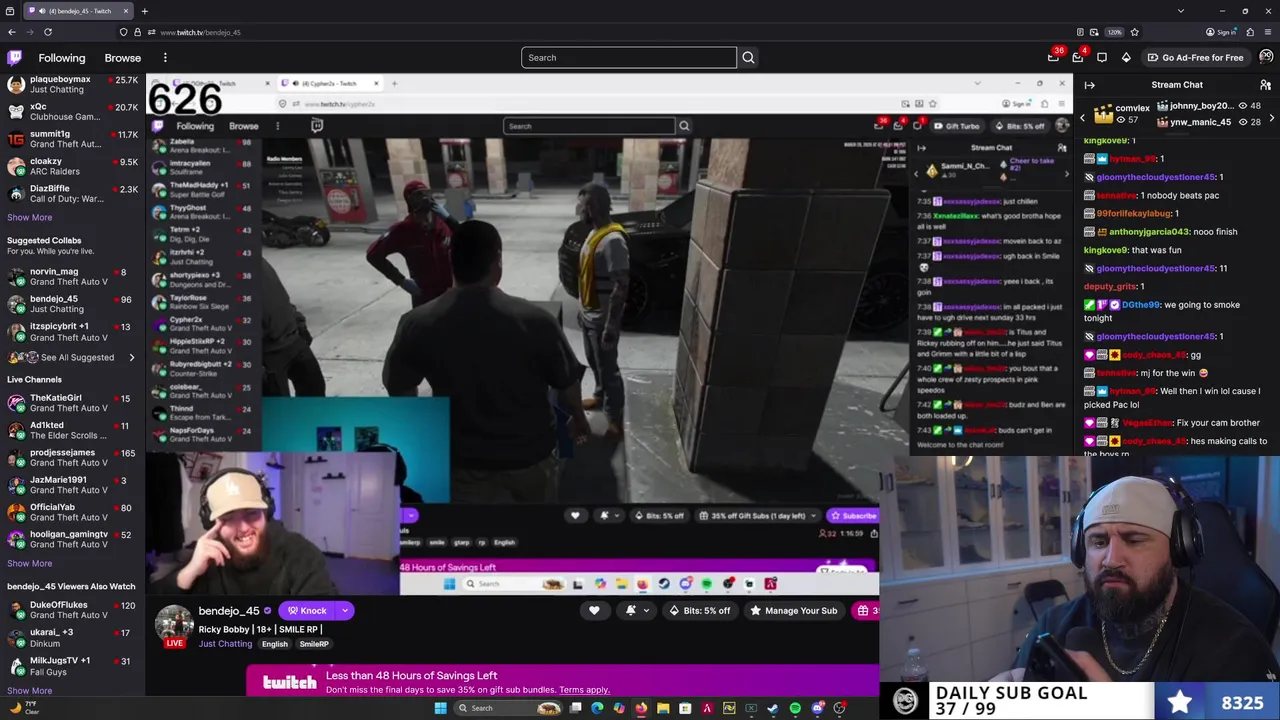The width and height of the screenshot is (1280, 720).
Task: Open site information padlock icon
Action: click(138, 32)
